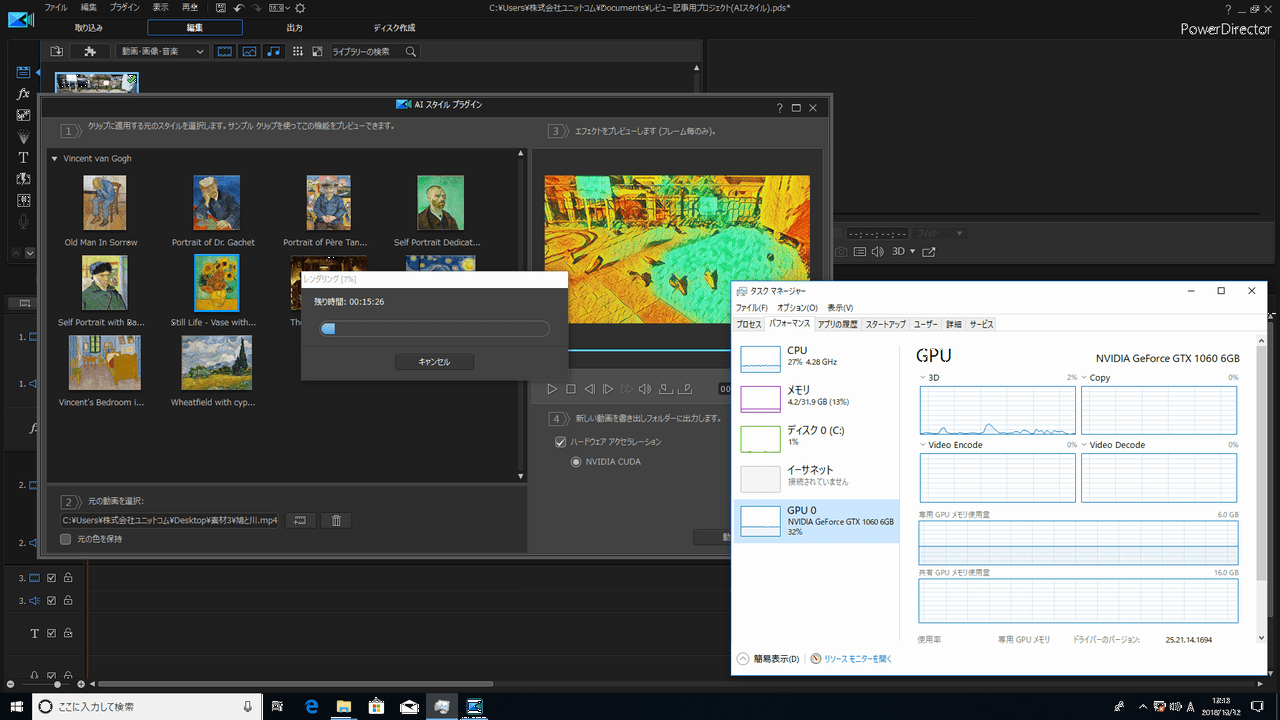Uncheck the ハードウェア アクセラレーション checkbox
This screenshot has width=1280, height=720.
point(561,442)
